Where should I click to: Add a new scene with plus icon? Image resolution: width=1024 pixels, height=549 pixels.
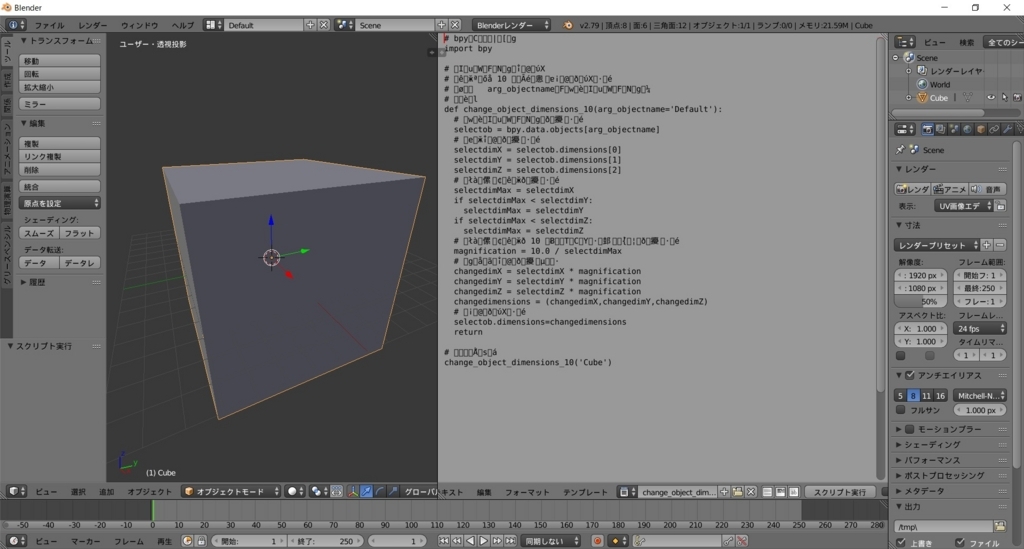click(x=441, y=25)
